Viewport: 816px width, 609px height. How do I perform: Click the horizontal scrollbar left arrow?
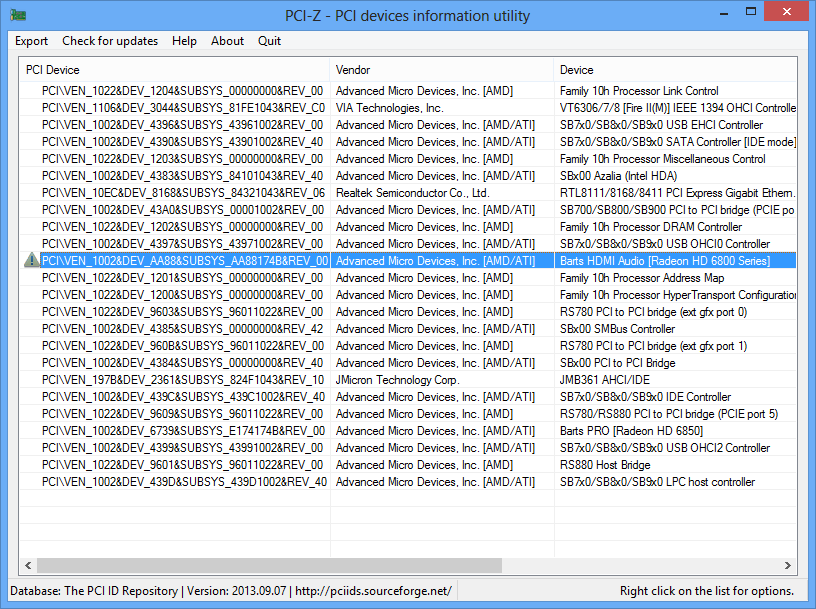(x=28, y=565)
